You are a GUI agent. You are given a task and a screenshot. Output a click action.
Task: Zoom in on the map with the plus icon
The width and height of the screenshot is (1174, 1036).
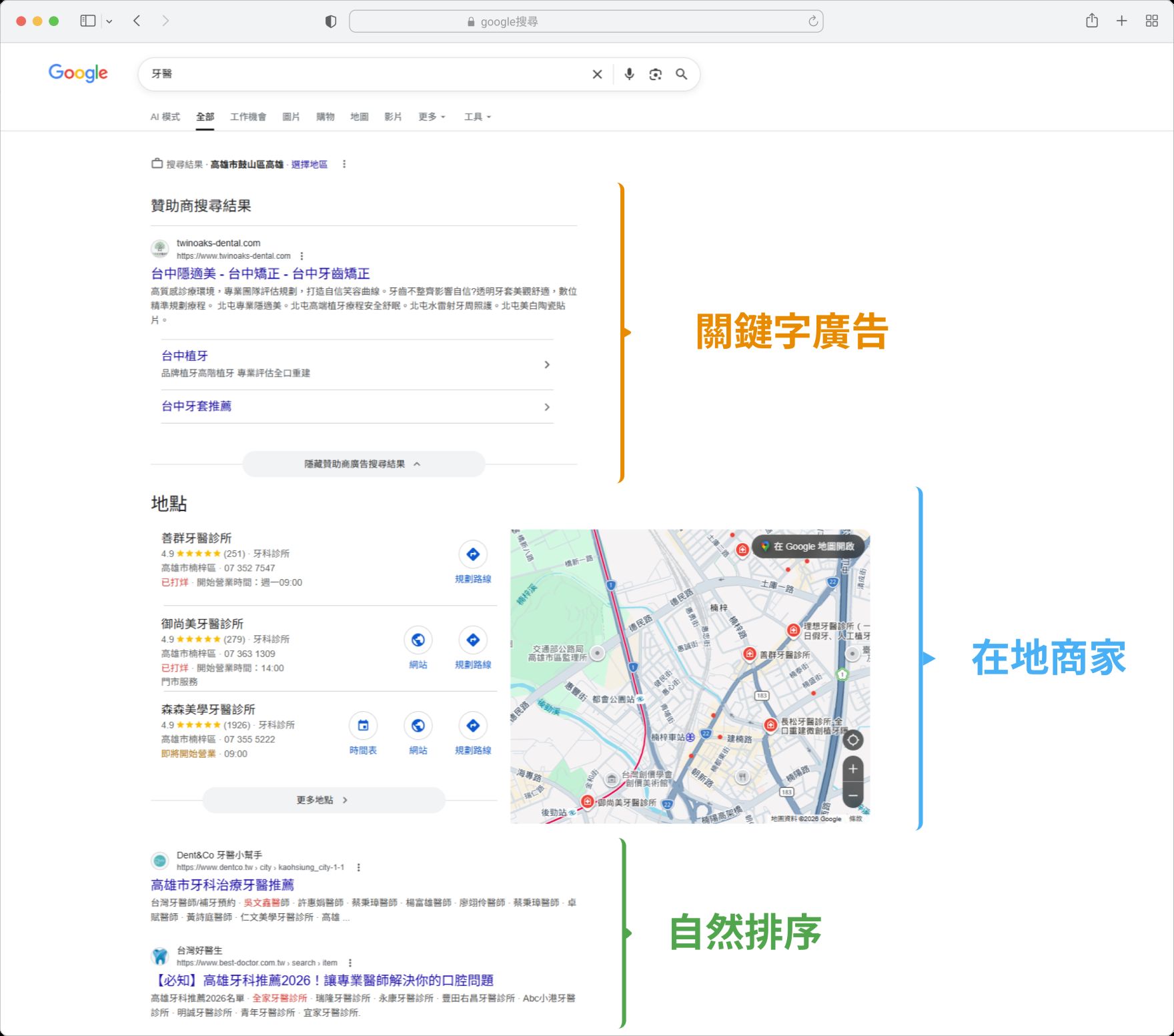coord(852,768)
